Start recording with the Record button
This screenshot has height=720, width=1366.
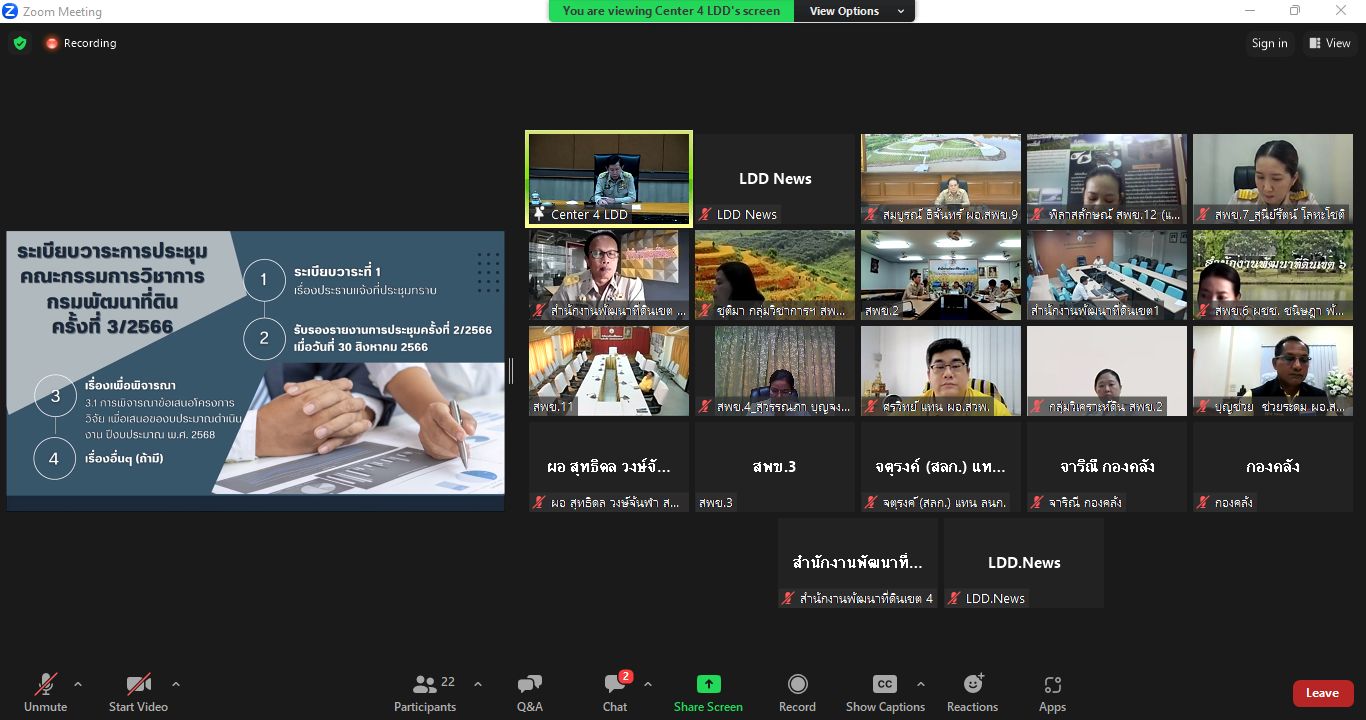point(797,693)
